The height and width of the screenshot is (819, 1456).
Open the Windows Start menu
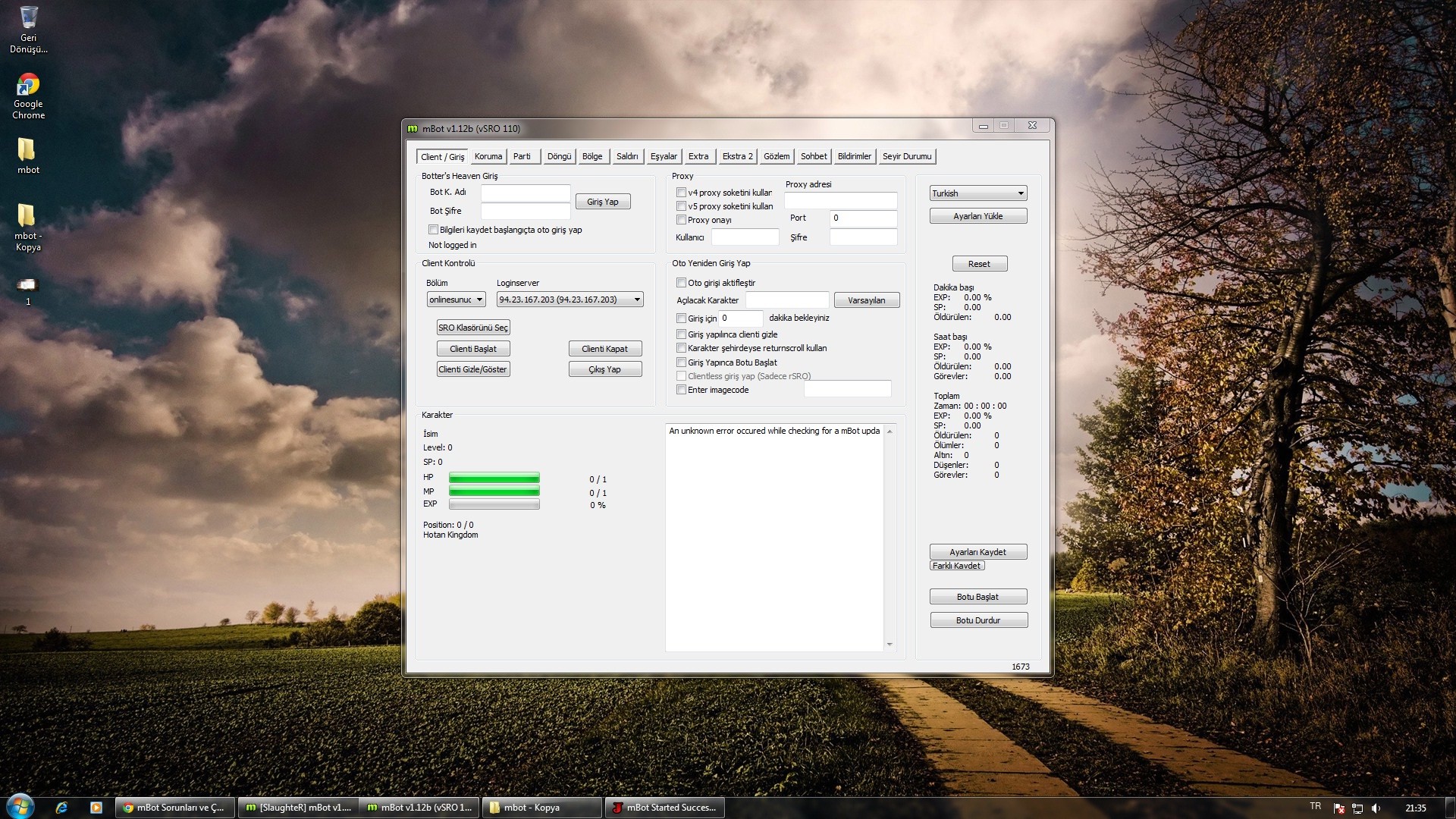20,807
